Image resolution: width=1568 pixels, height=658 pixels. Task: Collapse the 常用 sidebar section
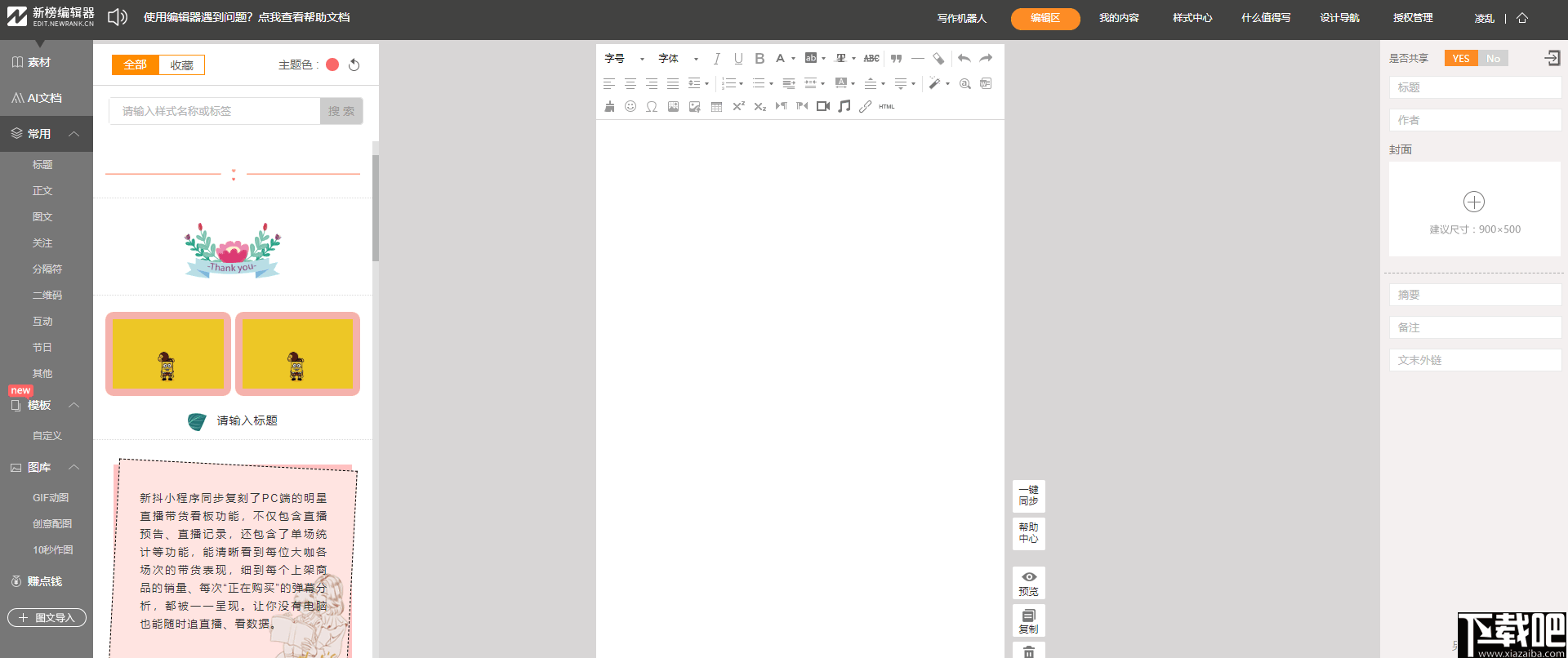pos(74,134)
